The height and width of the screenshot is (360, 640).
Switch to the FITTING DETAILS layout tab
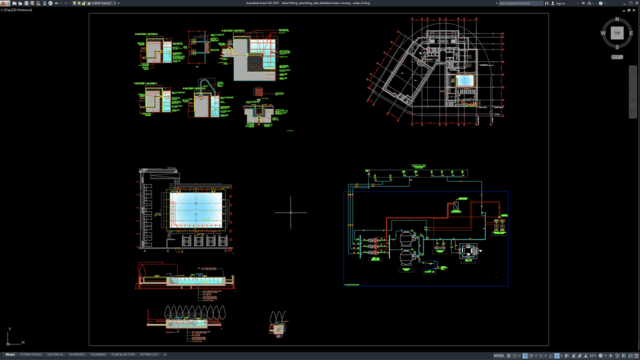coord(31,355)
